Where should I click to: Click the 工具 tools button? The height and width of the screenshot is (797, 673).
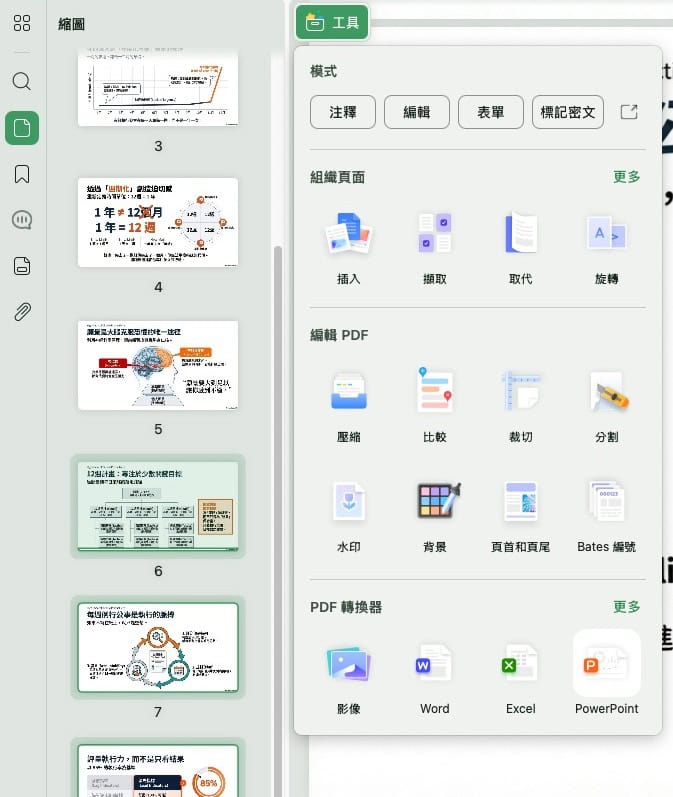pyautogui.click(x=332, y=22)
